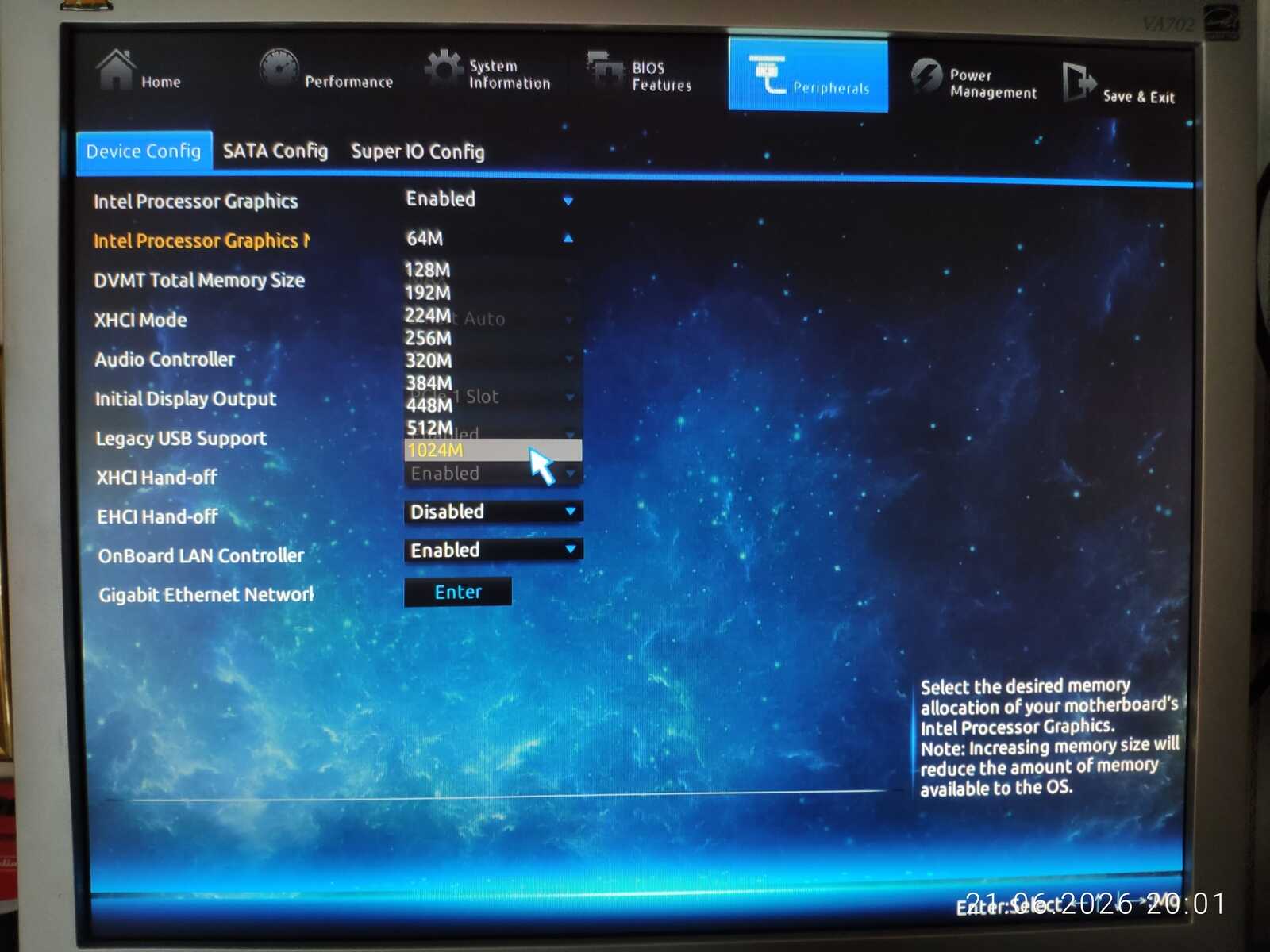
Task: Open the Home section house icon
Action: coord(116,70)
